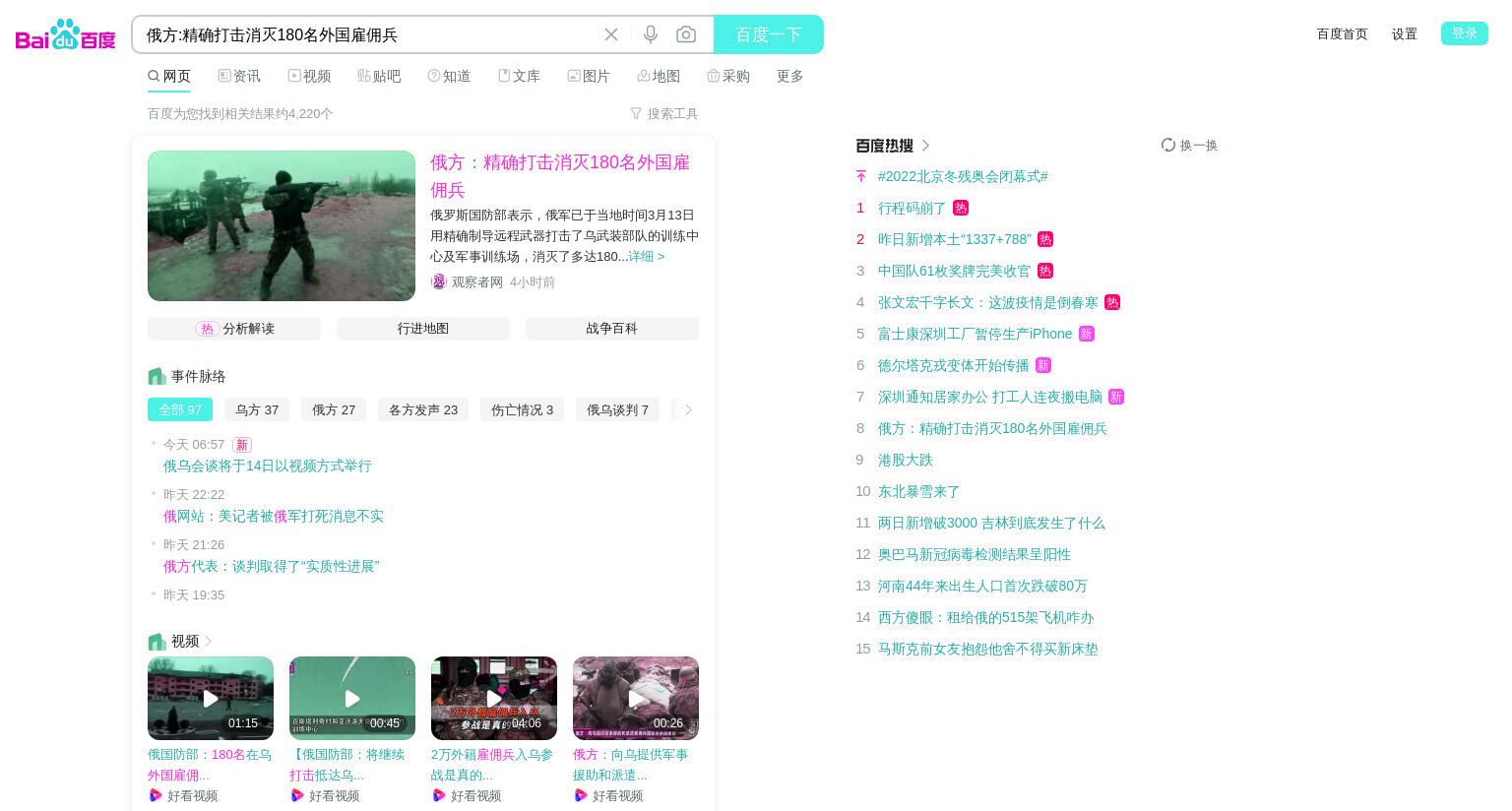Switch to the 知道 tab
1512x811 pixels.
click(x=449, y=76)
